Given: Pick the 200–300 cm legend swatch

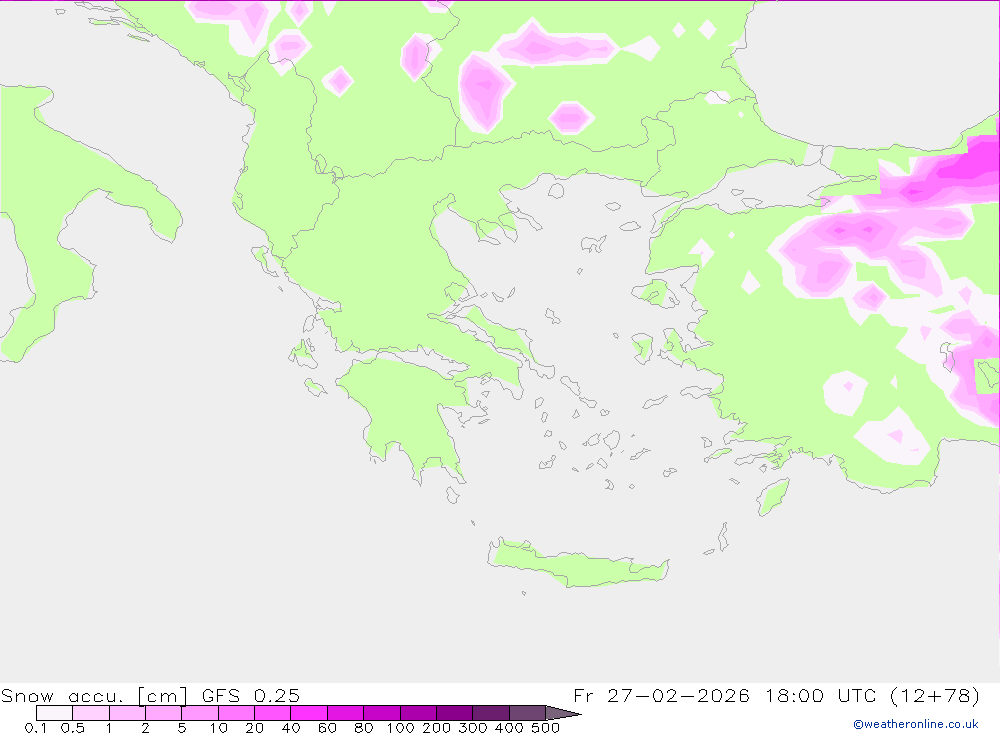Looking at the screenshot, I should 454,713.
